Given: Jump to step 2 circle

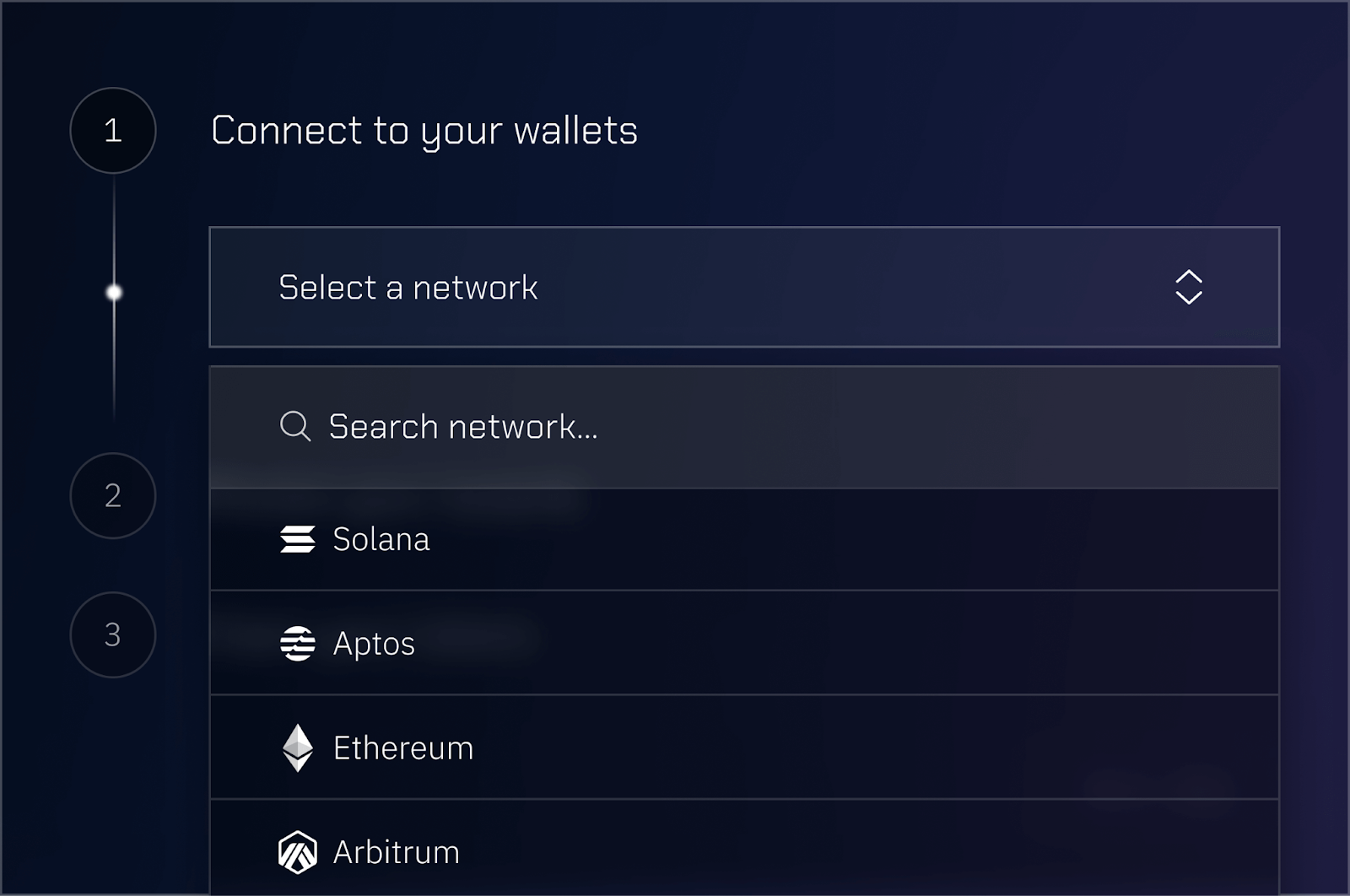Looking at the screenshot, I should pos(113,495).
